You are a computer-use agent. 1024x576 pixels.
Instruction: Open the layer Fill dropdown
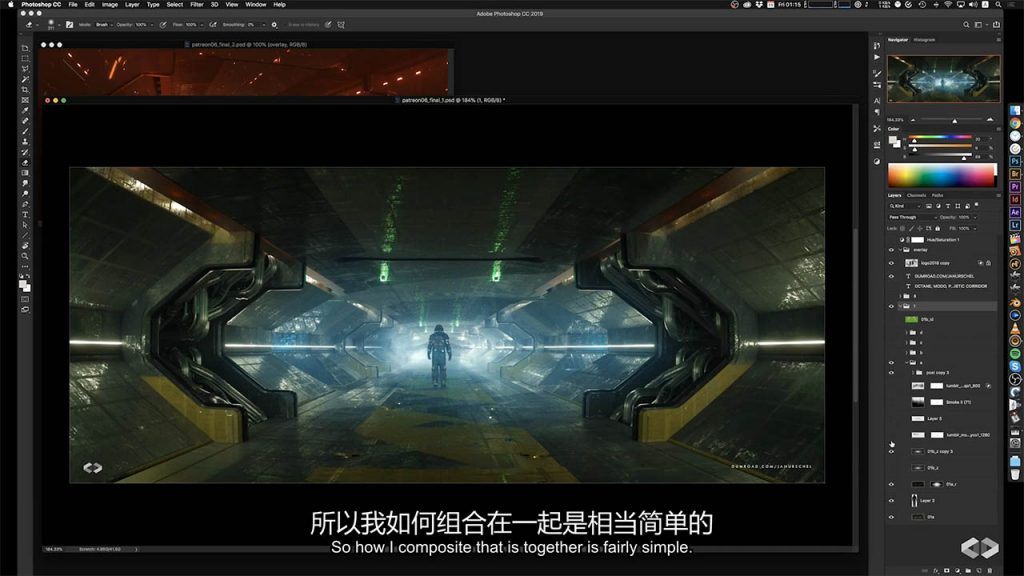click(x=975, y=229)
